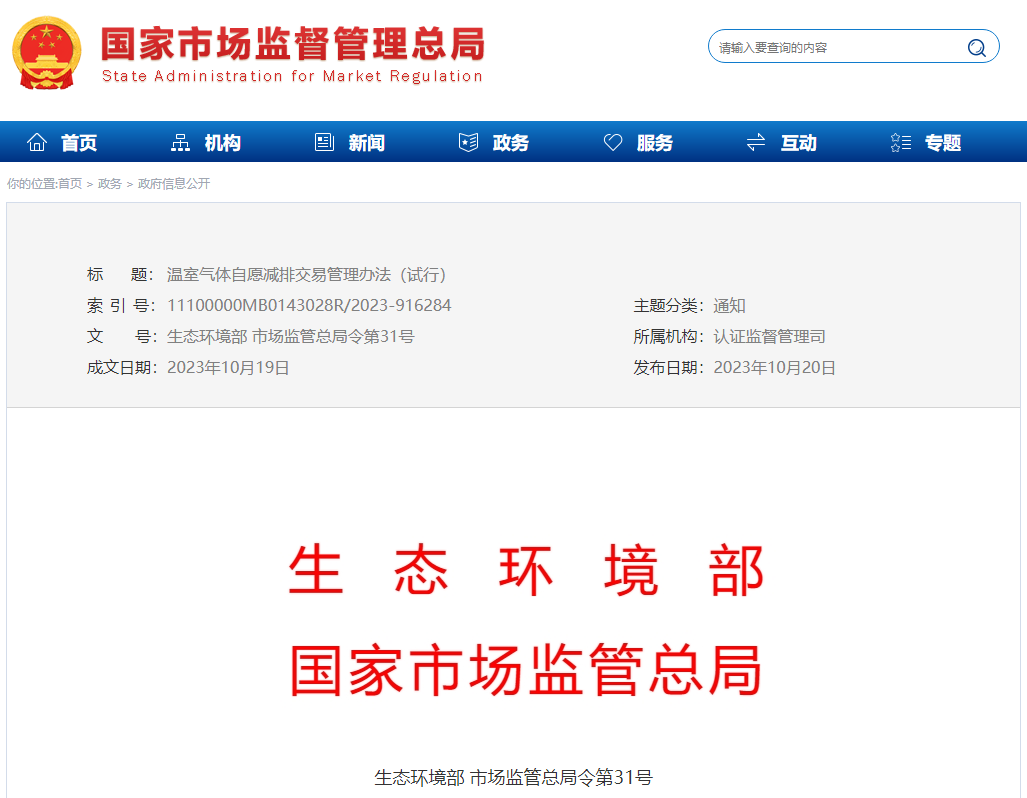Click the document number 生态环境部 市场监管总局令第31号 in the info table
1027x798 pixels.
point(291,337)
